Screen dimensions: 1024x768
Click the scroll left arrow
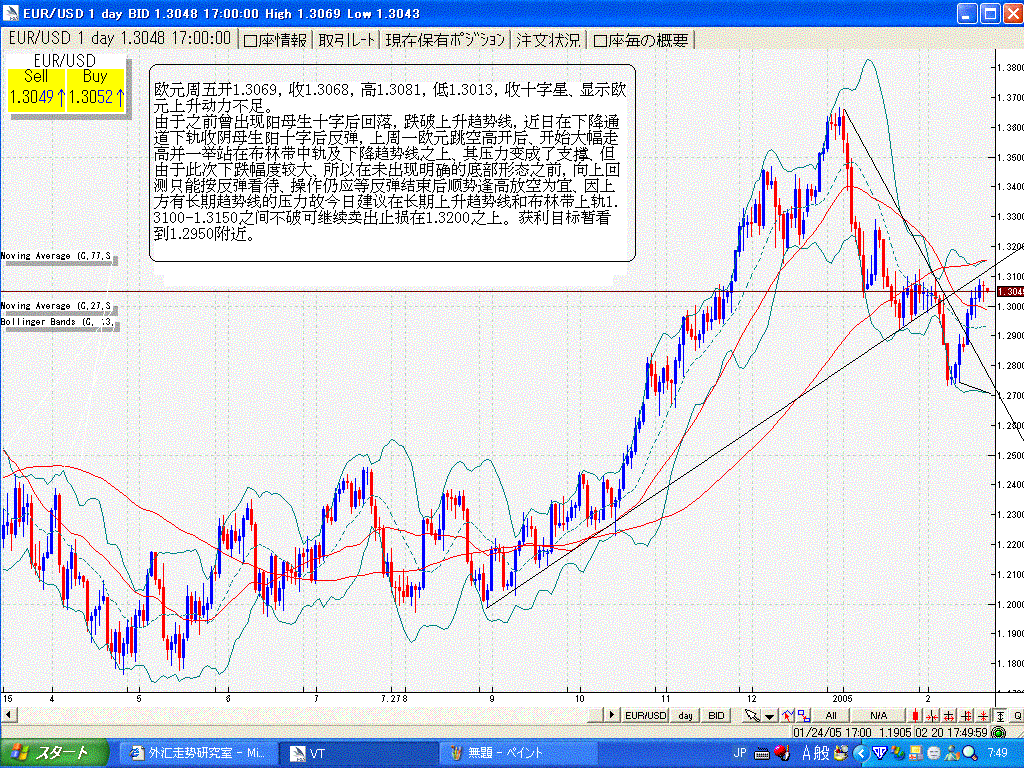7,715
